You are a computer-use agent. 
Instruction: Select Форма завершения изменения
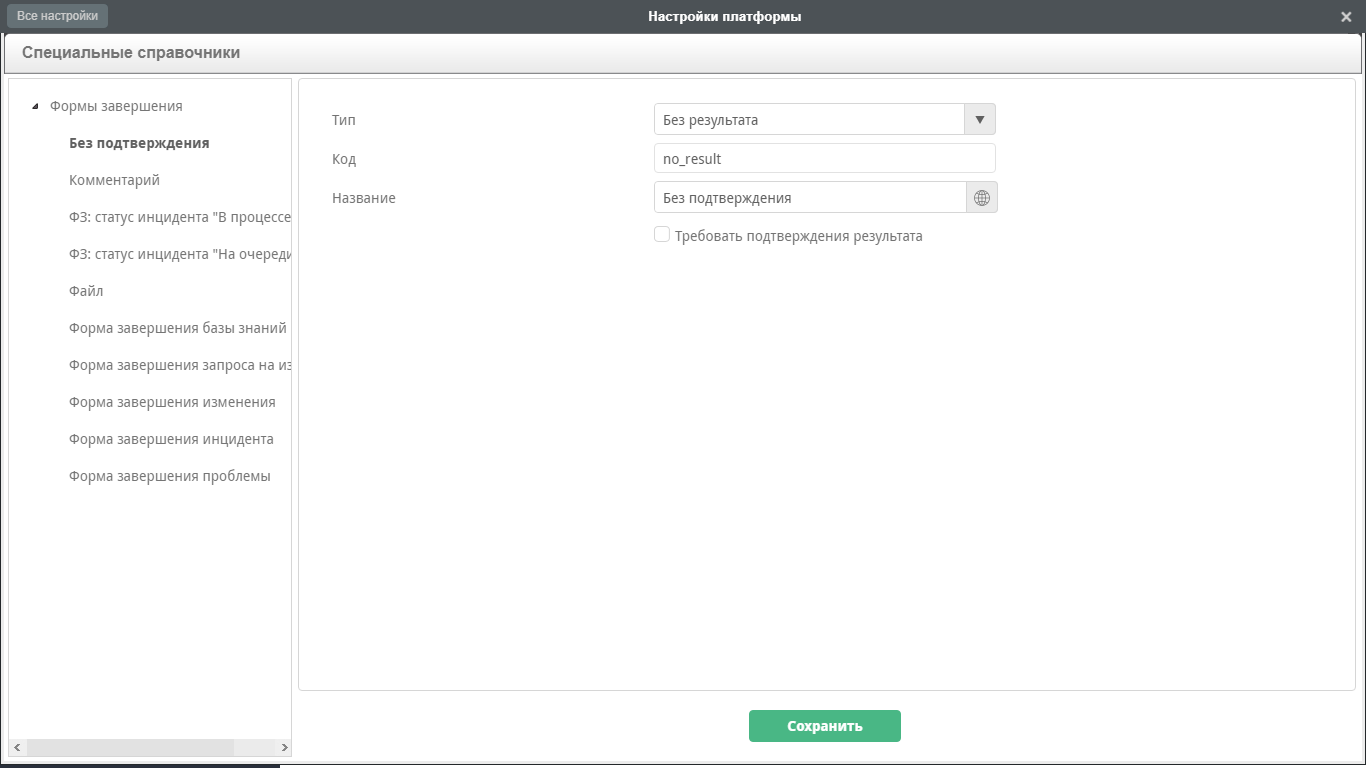(x=172, y=402)
